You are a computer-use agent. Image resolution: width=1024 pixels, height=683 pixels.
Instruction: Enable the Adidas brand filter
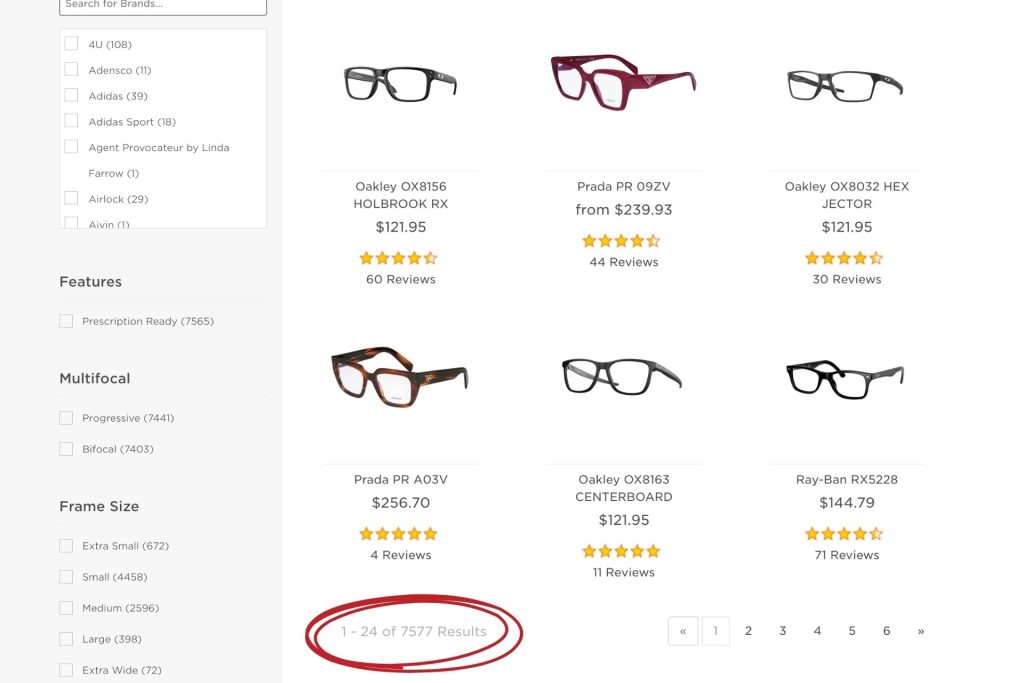click(x=71, y=95)
